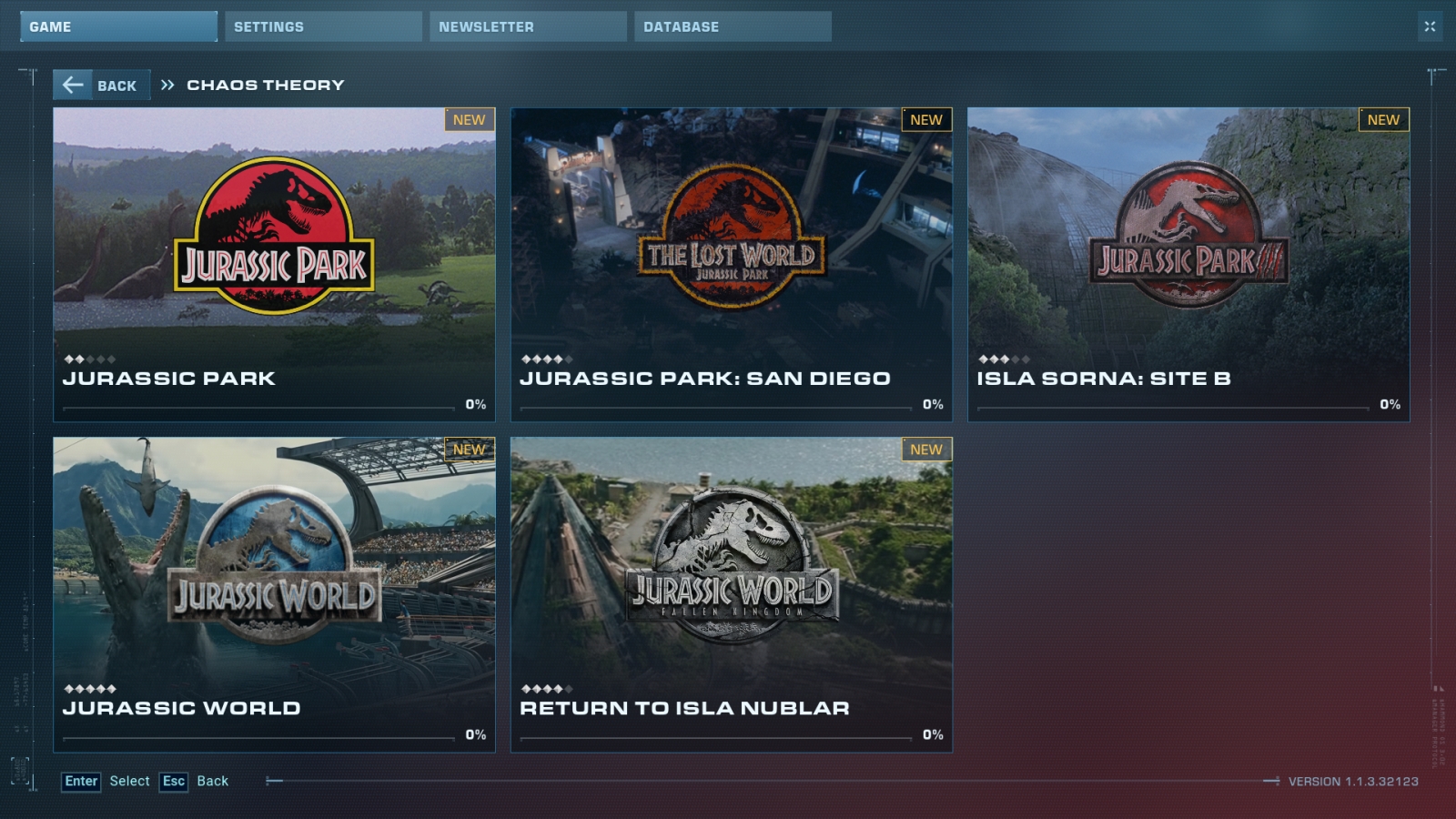1456x819 pixels.
Task: Click the NEW badge on Return to Isla Nublar
Action: (x=926, y=450)
